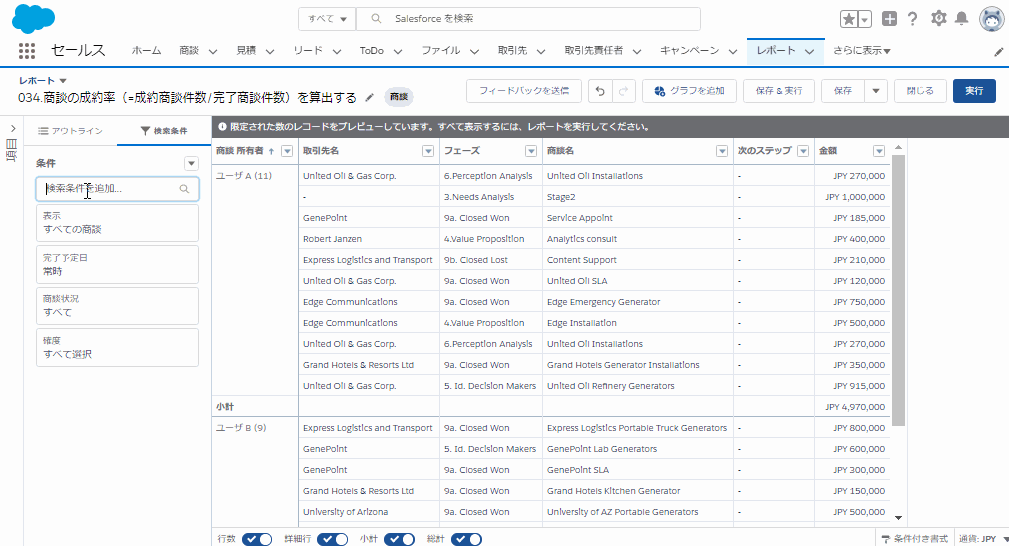Click cell 'Robert Janzen'
This screenshot has width=1009, height=546.
pyautogui.click(x=333, y=239)
